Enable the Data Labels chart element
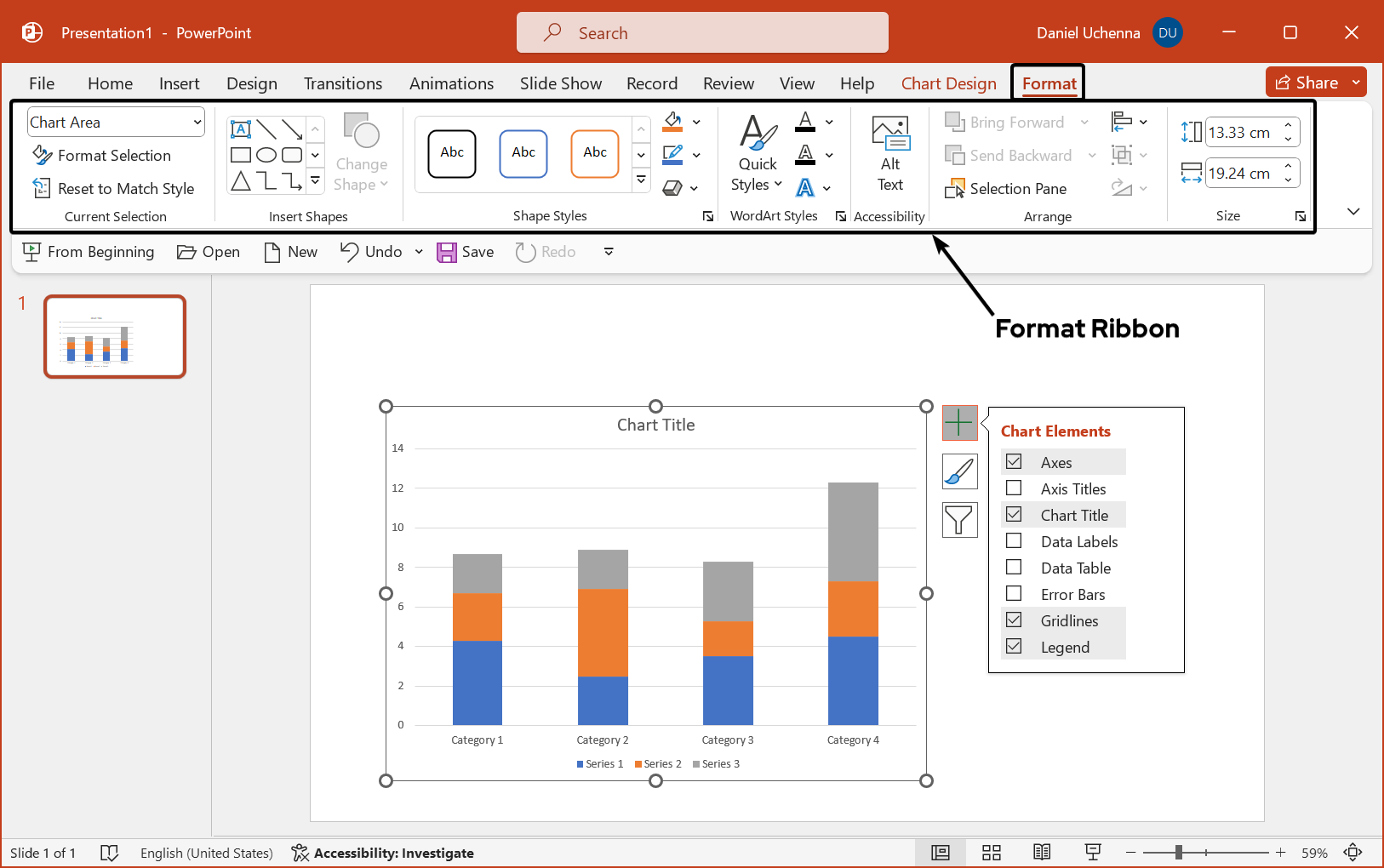Image resolution: width=1384 pixels, height=868 pixels. coord(1014,540)
